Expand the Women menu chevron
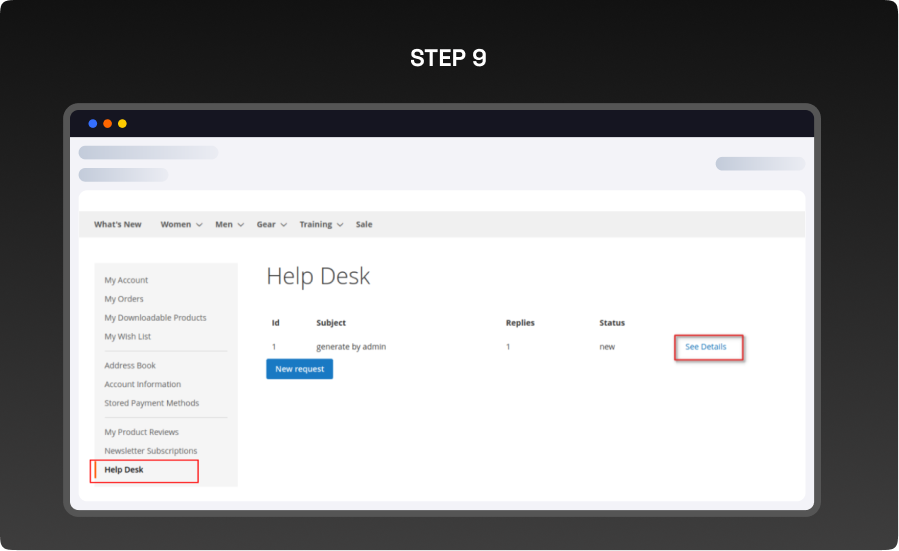899x551 pixels. 199,225
